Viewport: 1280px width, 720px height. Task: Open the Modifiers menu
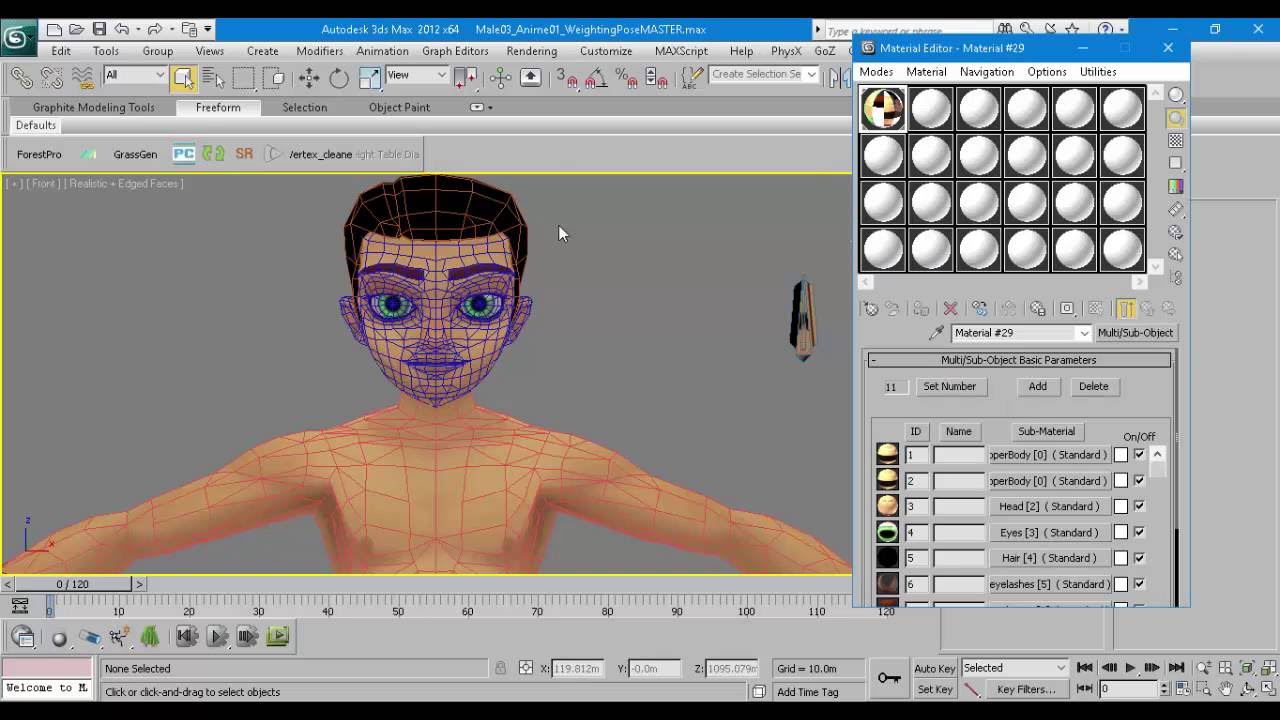(319, 51)
